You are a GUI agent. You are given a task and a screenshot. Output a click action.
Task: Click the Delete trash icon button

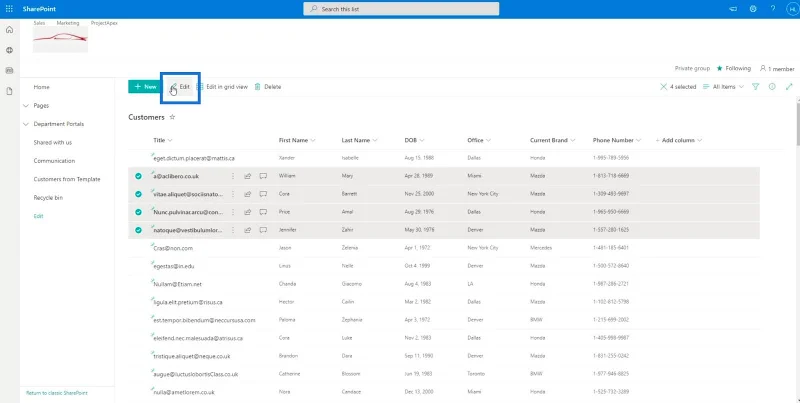pyautogui.click(x=268, y=87)
